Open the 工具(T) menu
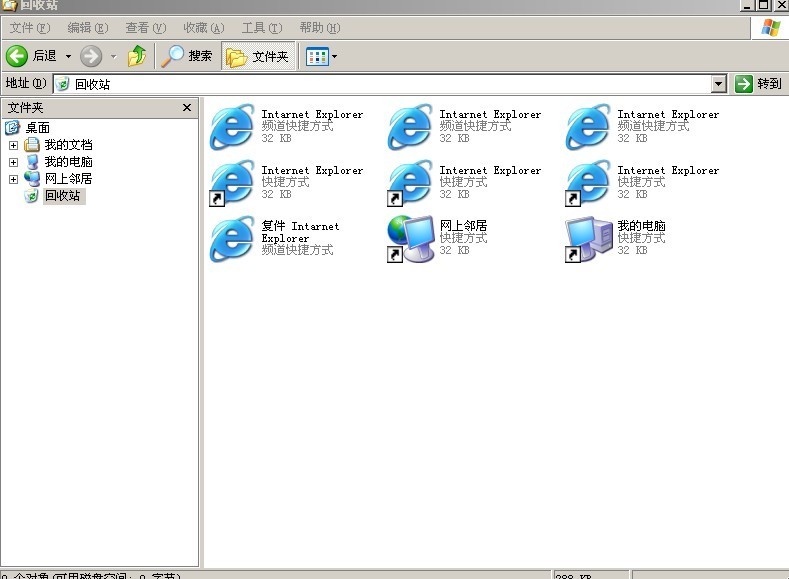 pos(260,28)
